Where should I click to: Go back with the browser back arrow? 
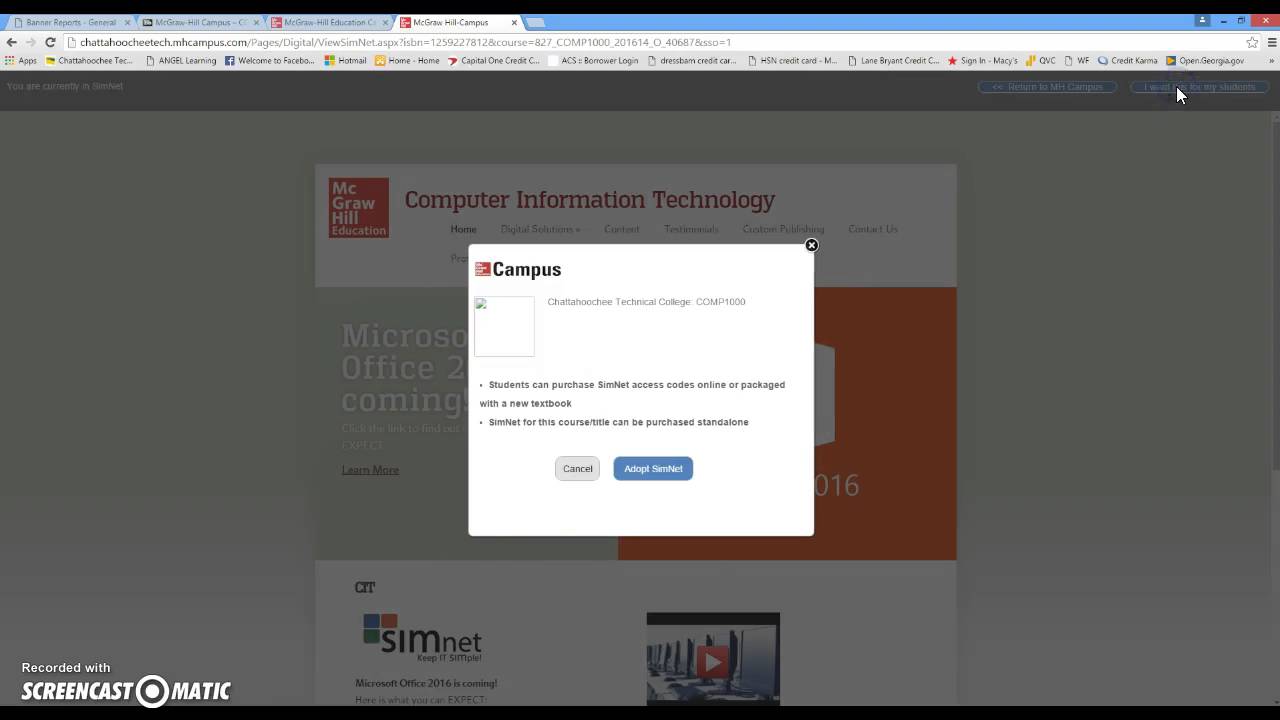[x=11, y=42]
